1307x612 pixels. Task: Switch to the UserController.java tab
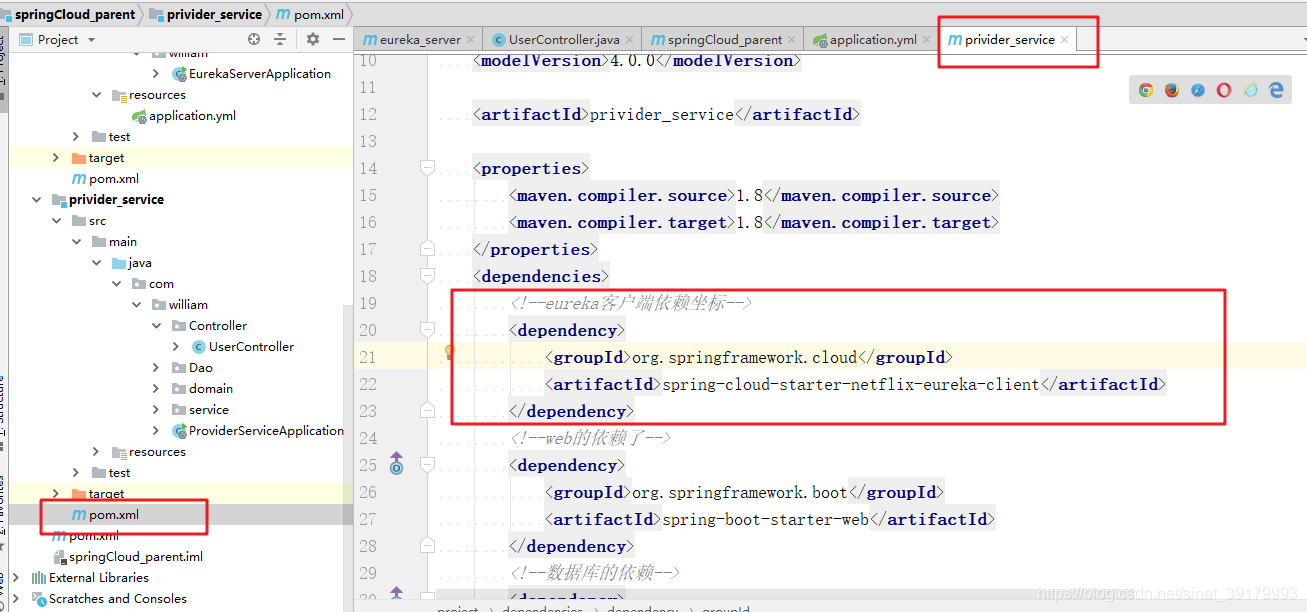click(x=564, y=40)
